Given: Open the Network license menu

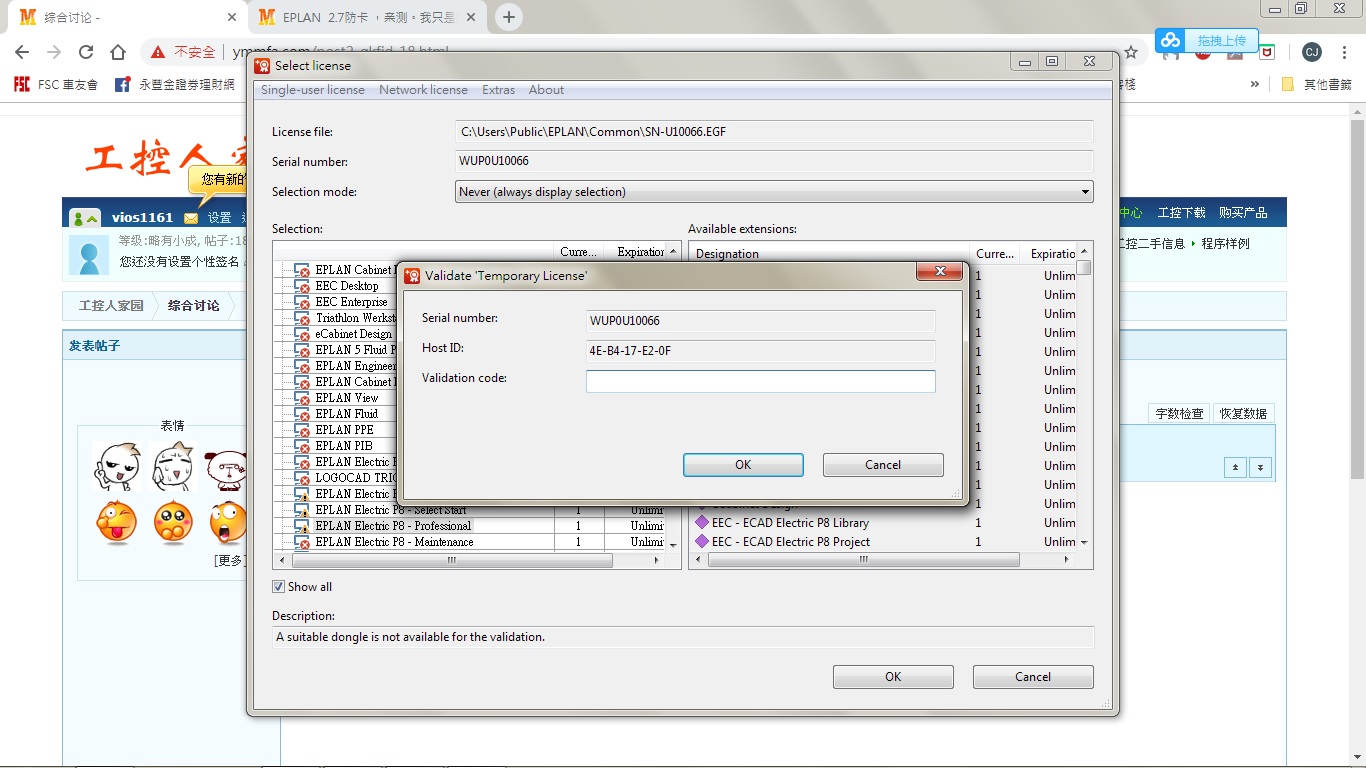Looking at the screenshot, I should [423, 90].
